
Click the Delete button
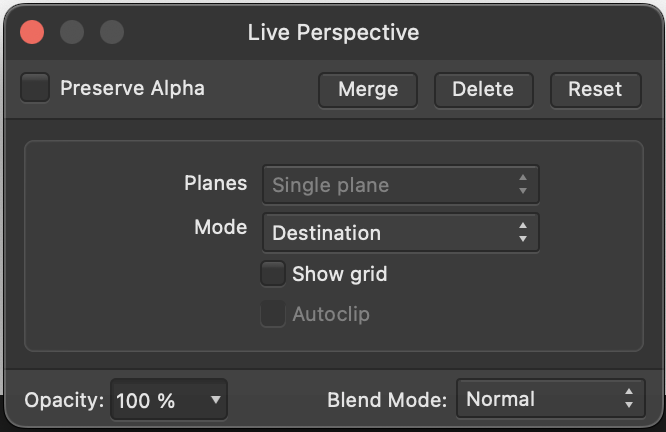[x=483, y=90]
